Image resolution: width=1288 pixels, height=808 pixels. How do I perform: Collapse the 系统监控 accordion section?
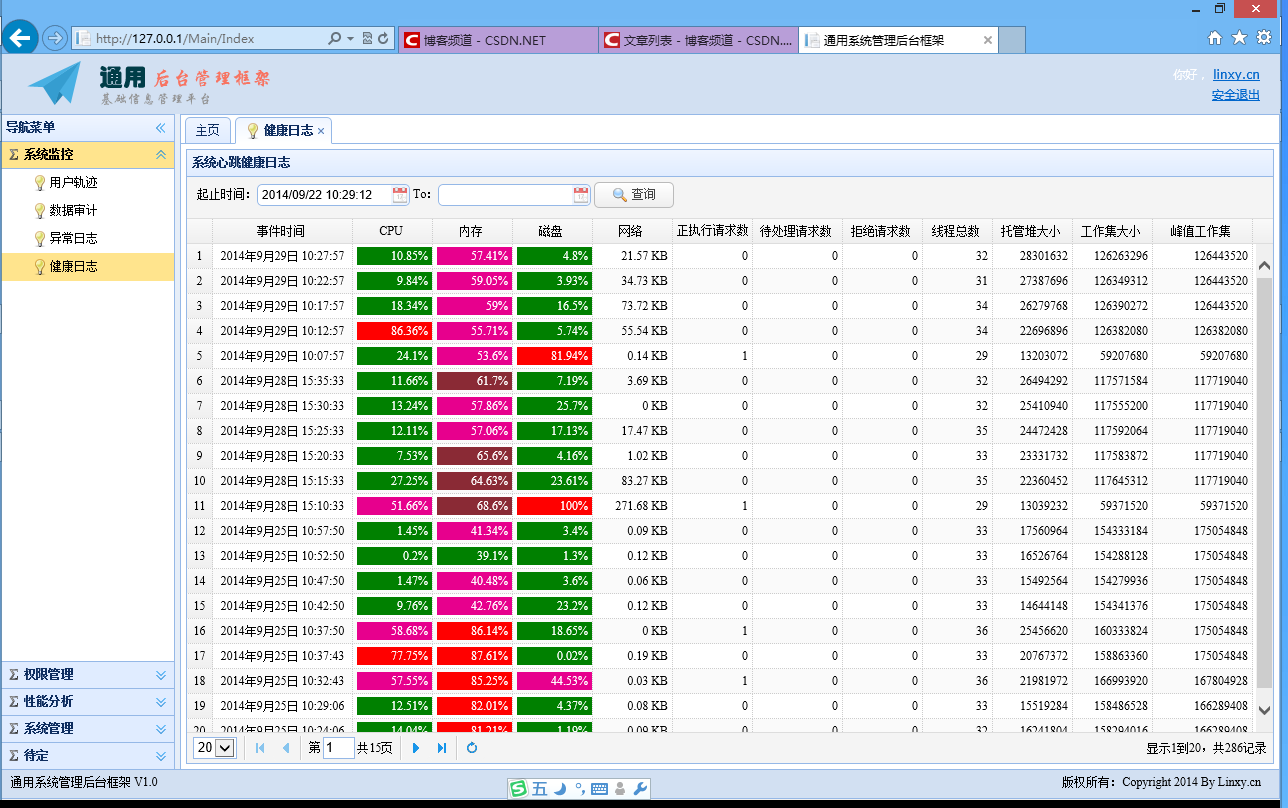[x=160, y=155]
